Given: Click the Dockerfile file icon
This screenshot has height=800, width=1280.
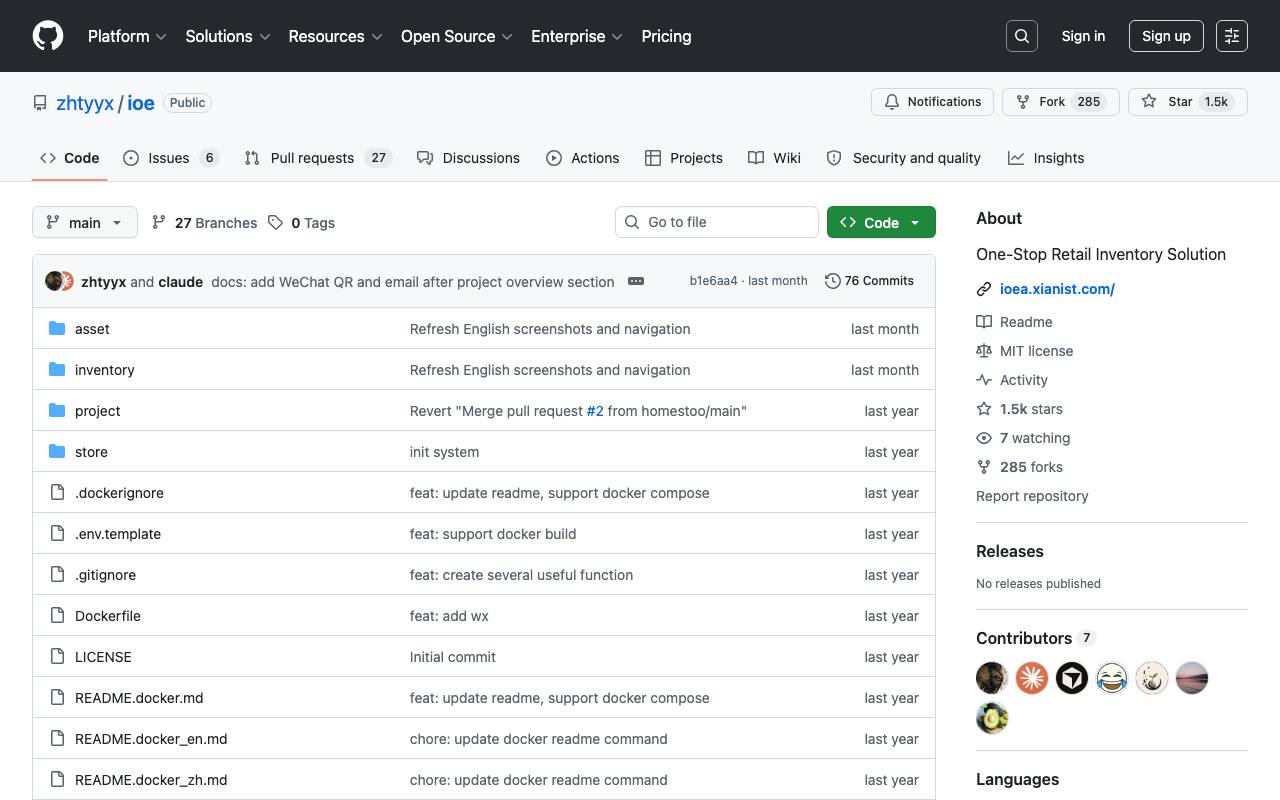Looking at the screenshot, I should pos(57,616).
